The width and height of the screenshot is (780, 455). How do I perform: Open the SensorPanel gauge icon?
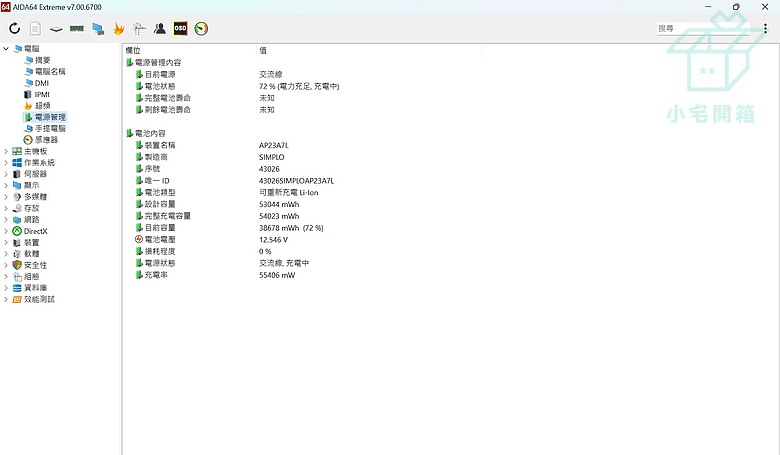tap(201, 29)
